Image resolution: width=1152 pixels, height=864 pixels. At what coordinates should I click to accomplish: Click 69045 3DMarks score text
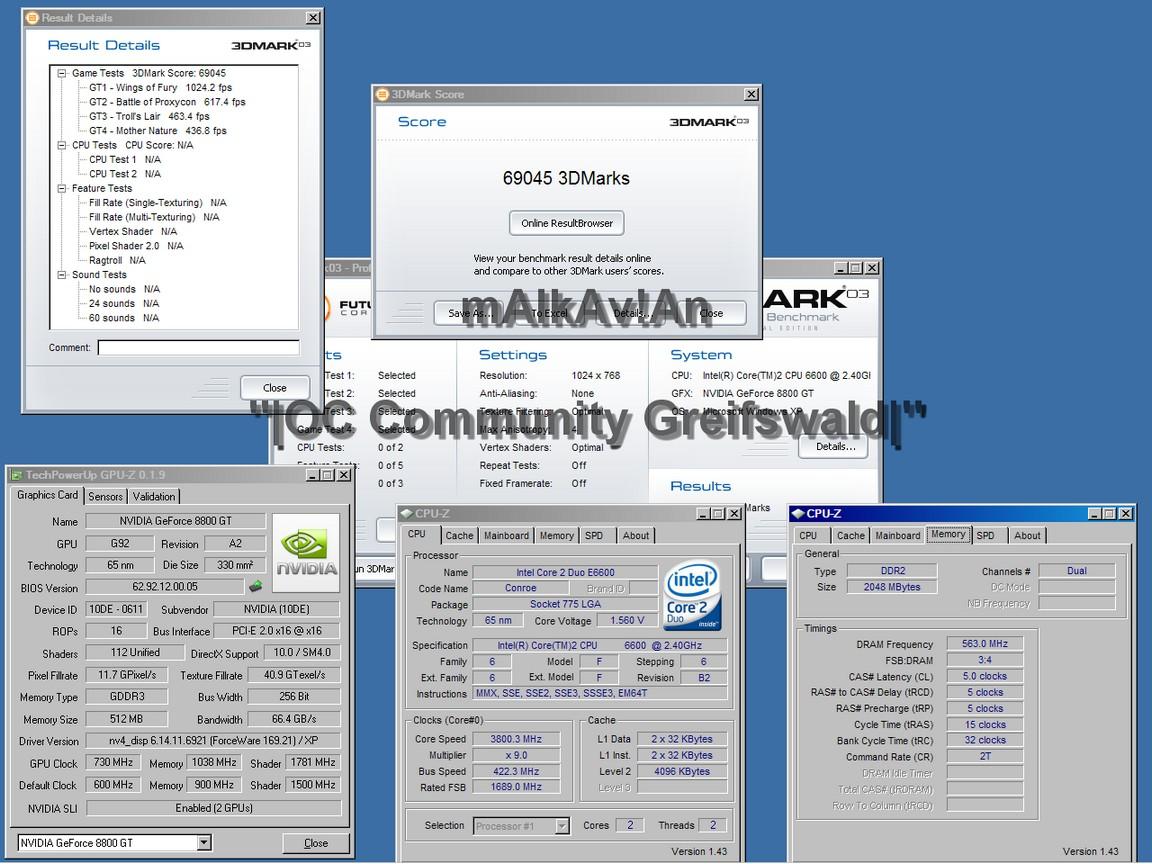tap(566, 179)
